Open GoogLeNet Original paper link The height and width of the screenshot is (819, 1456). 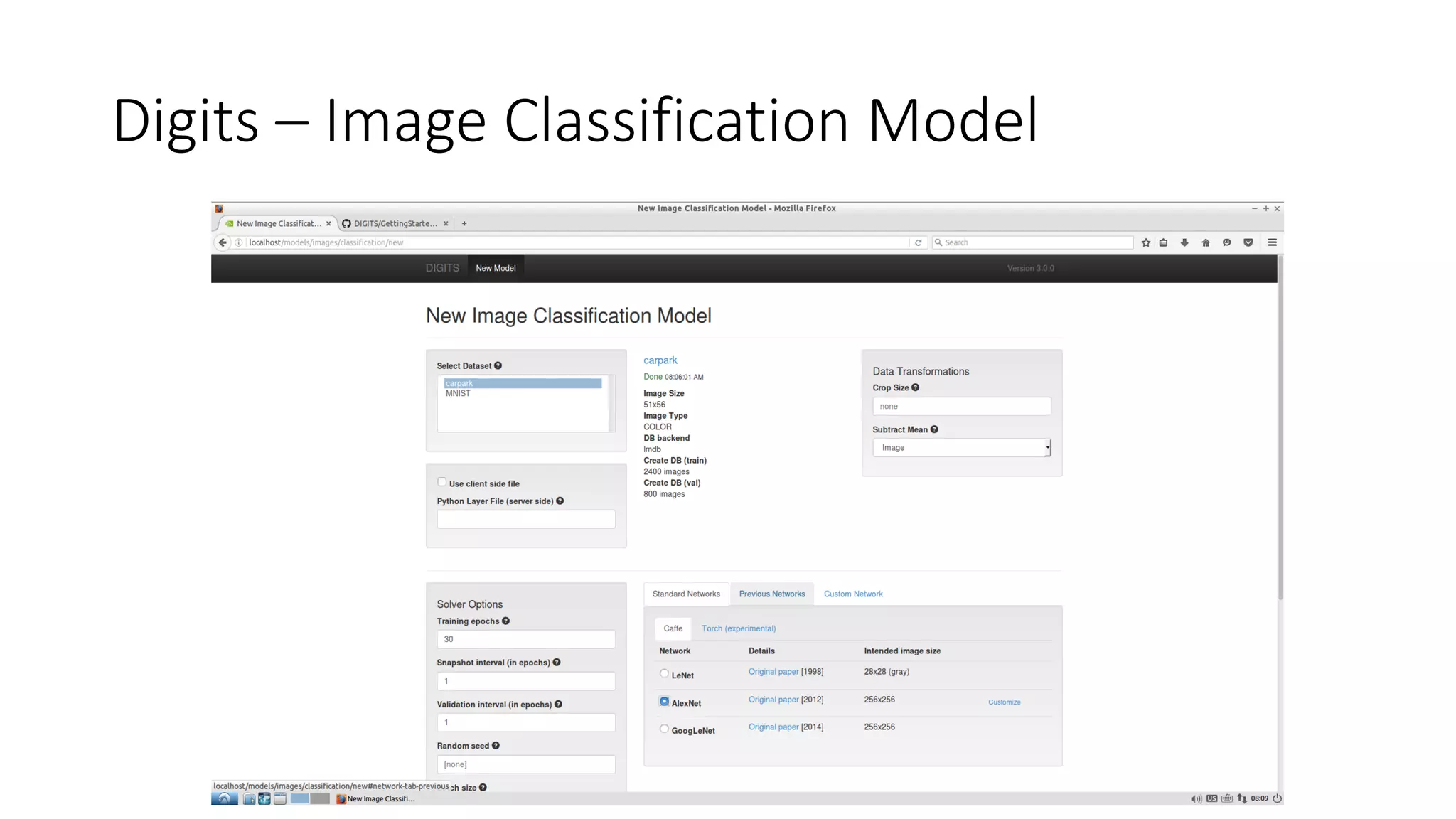(773, 727)
